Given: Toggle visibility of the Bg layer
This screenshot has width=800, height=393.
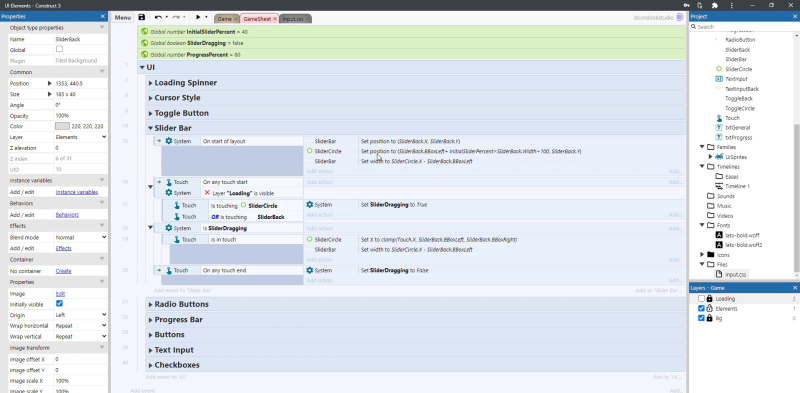Looking at the screenshot, I should (x=701, y=318).
